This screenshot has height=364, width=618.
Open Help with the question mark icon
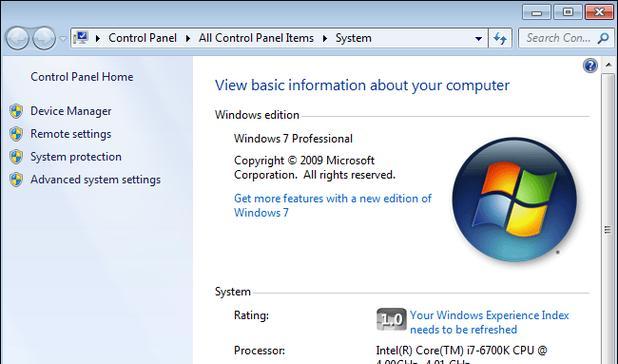tap(590, 65)
